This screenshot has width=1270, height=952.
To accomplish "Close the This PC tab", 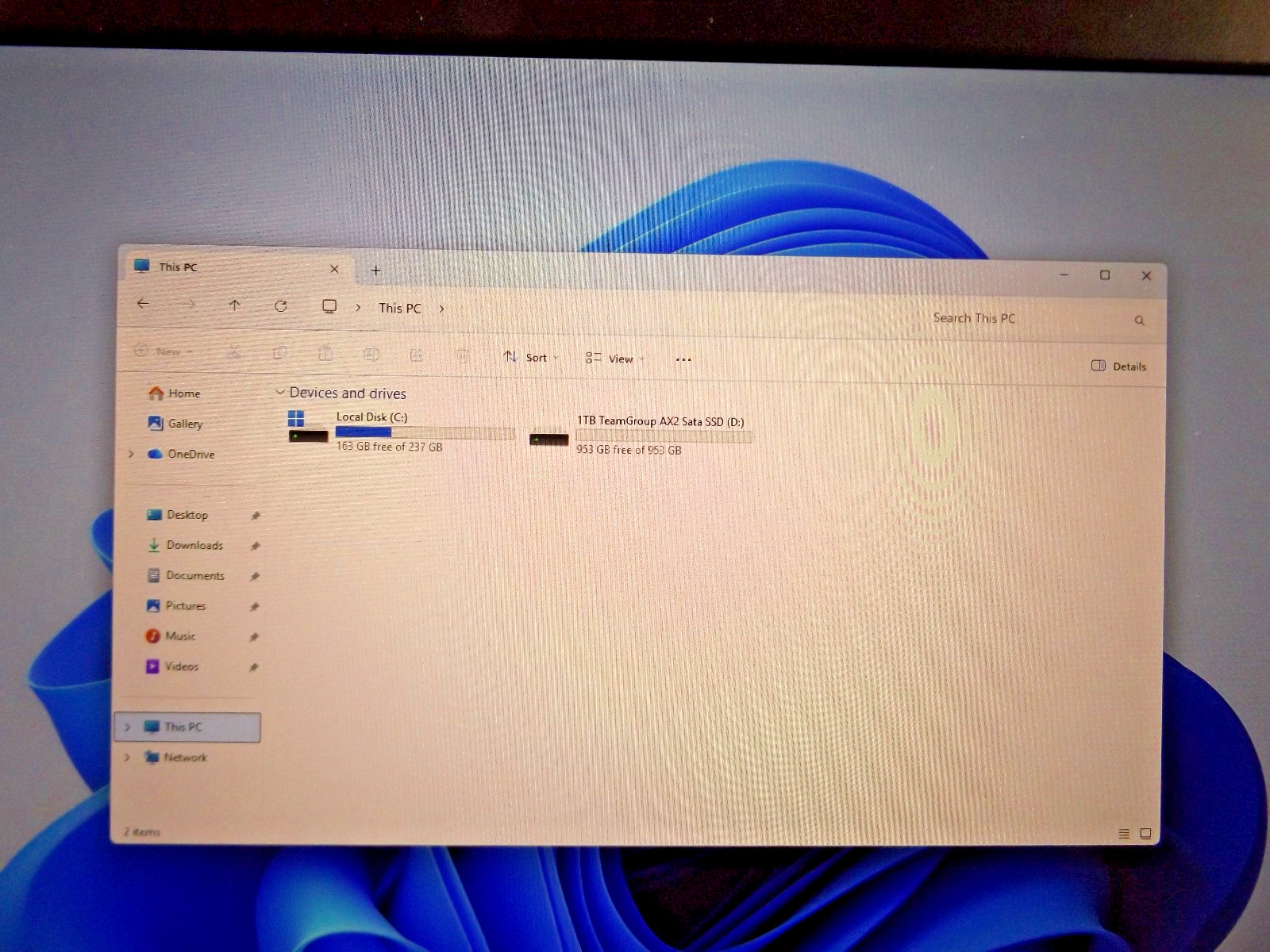I will (x=334, y=269).
